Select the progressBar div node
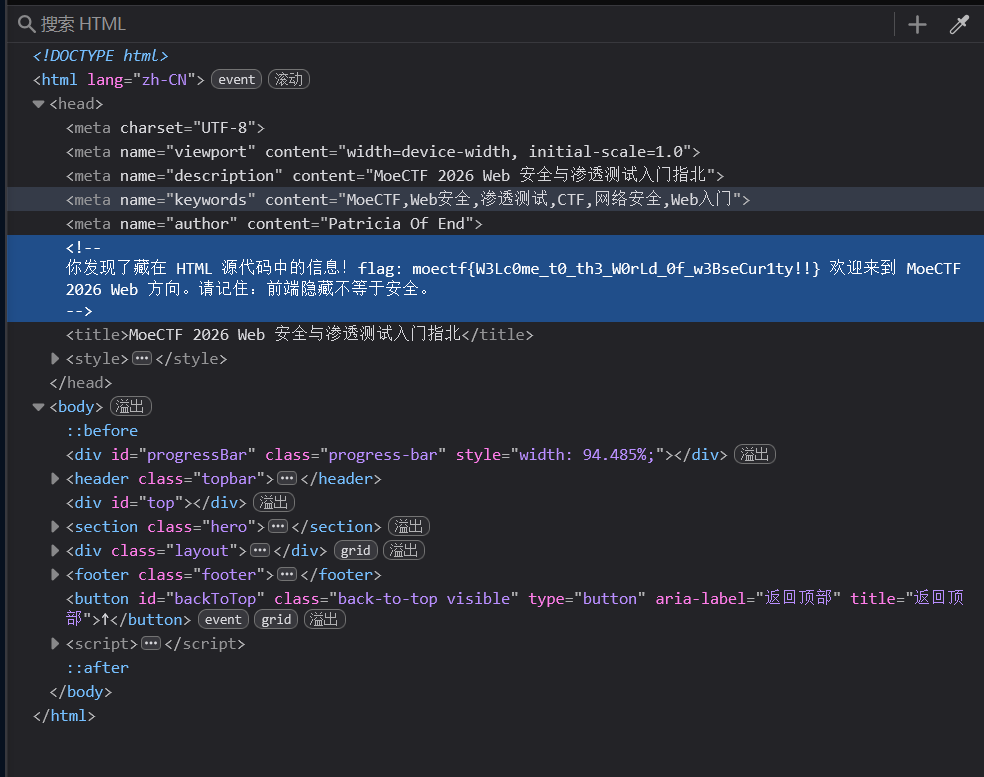This screenshot has width=984, height=777. point(397,454)
